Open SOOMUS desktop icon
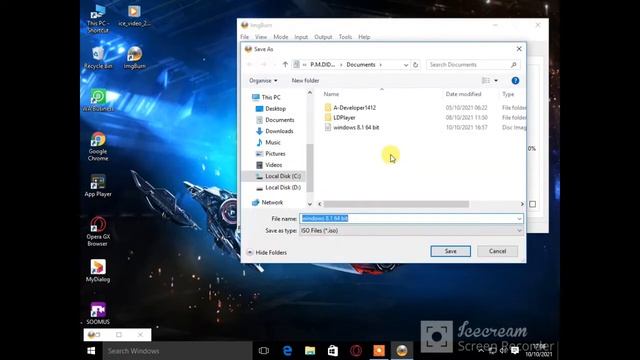This screenshot has height=360, width=640. tap(98, 313)
